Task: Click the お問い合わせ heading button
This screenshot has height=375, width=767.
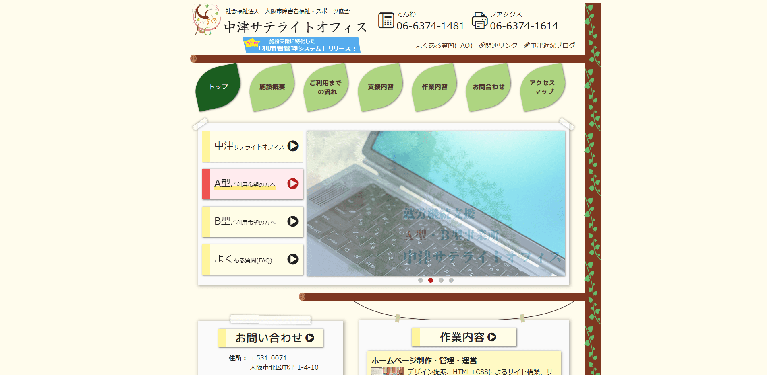Action: (x=271, y=338)
